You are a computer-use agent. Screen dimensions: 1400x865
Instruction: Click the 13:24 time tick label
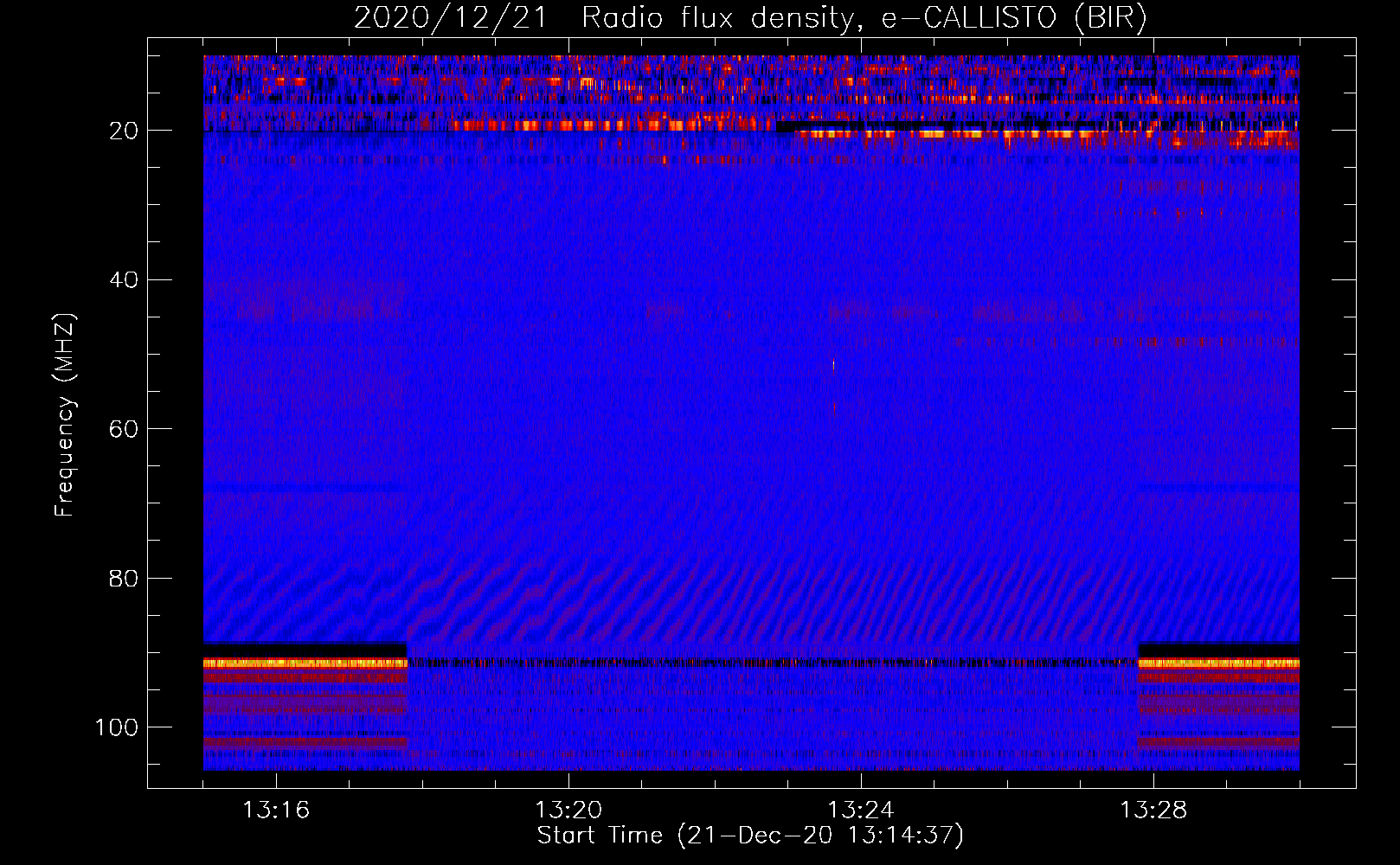[x=861, y=811]
